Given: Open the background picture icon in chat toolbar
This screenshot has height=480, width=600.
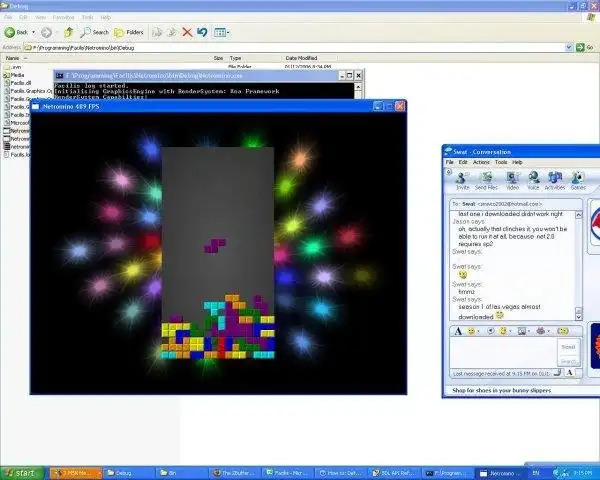Looking at the screenshot, I should pyautogui.click(x=522, y=331).
